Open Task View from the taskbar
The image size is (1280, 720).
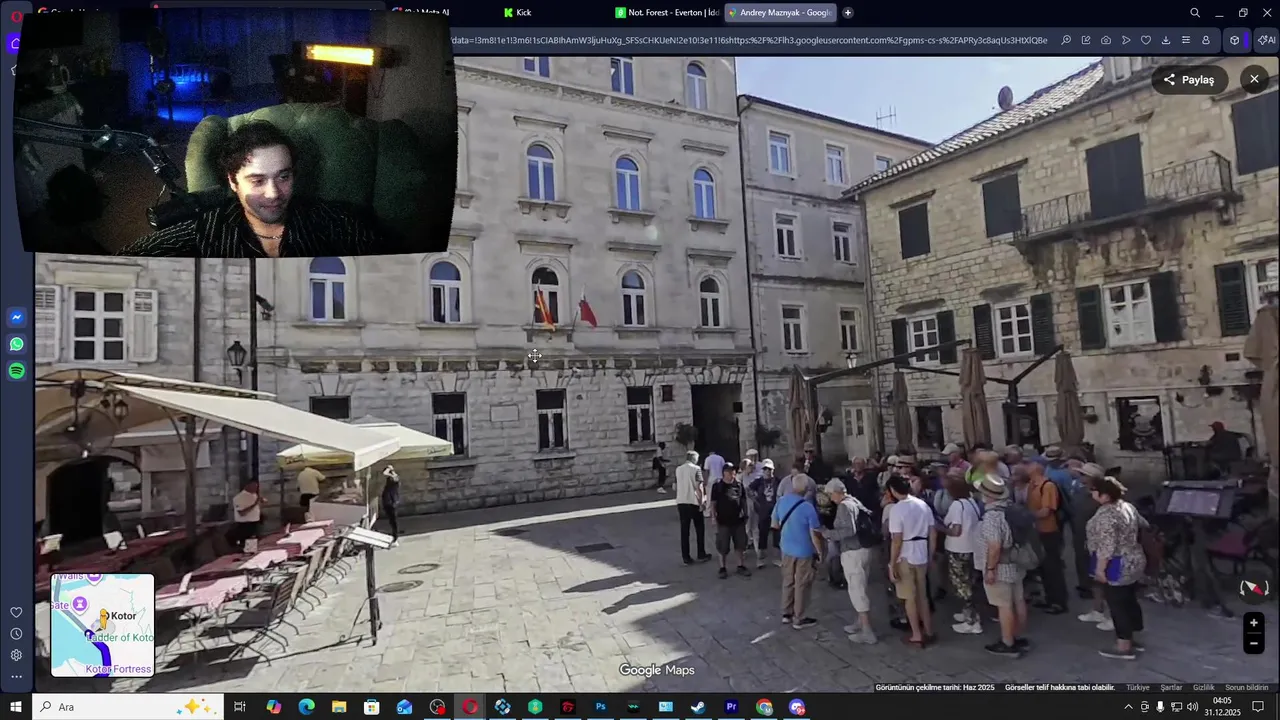click(240, 707)
